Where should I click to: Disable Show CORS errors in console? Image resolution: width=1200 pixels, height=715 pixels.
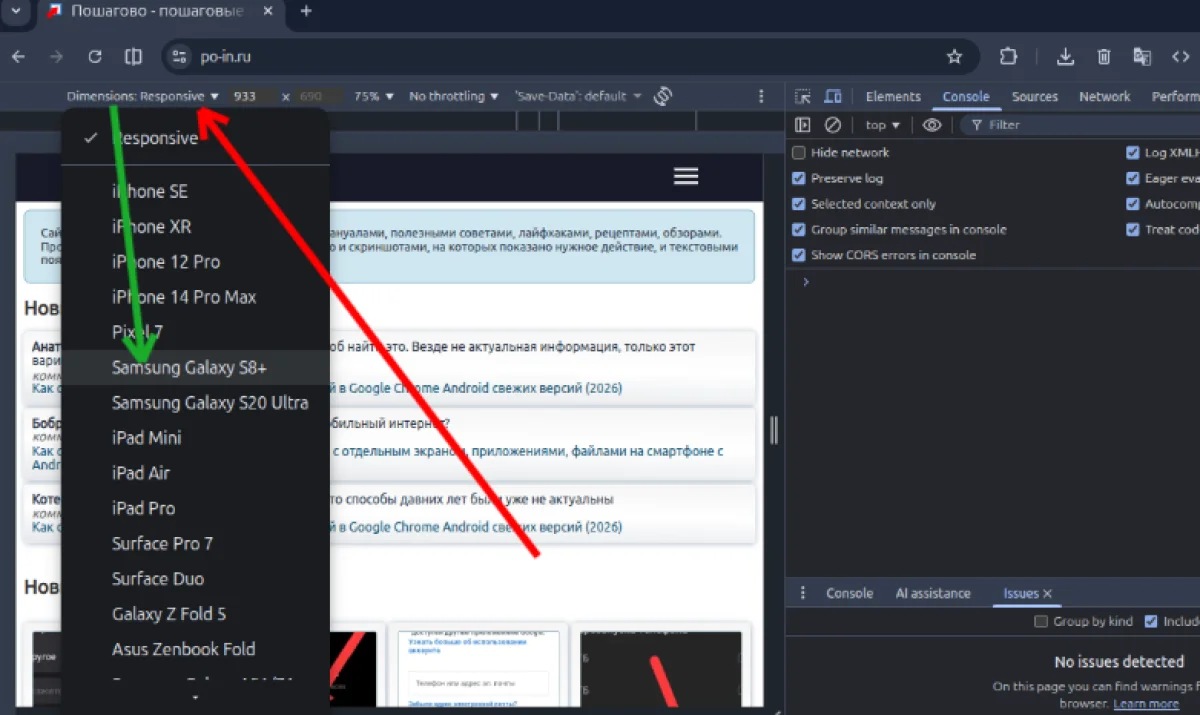point(799,255)
